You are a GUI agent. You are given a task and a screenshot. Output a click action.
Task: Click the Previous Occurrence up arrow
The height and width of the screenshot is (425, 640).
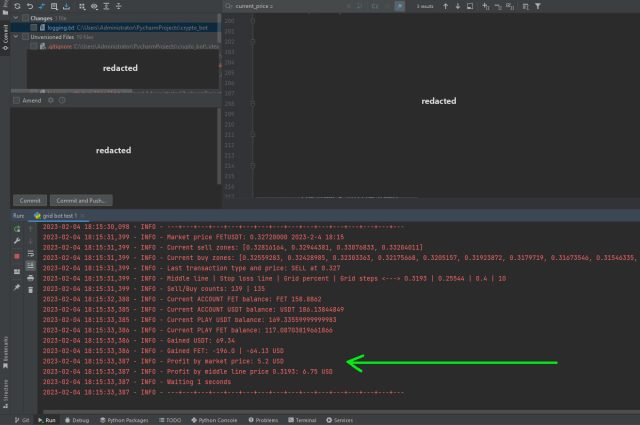click(445, 6)
